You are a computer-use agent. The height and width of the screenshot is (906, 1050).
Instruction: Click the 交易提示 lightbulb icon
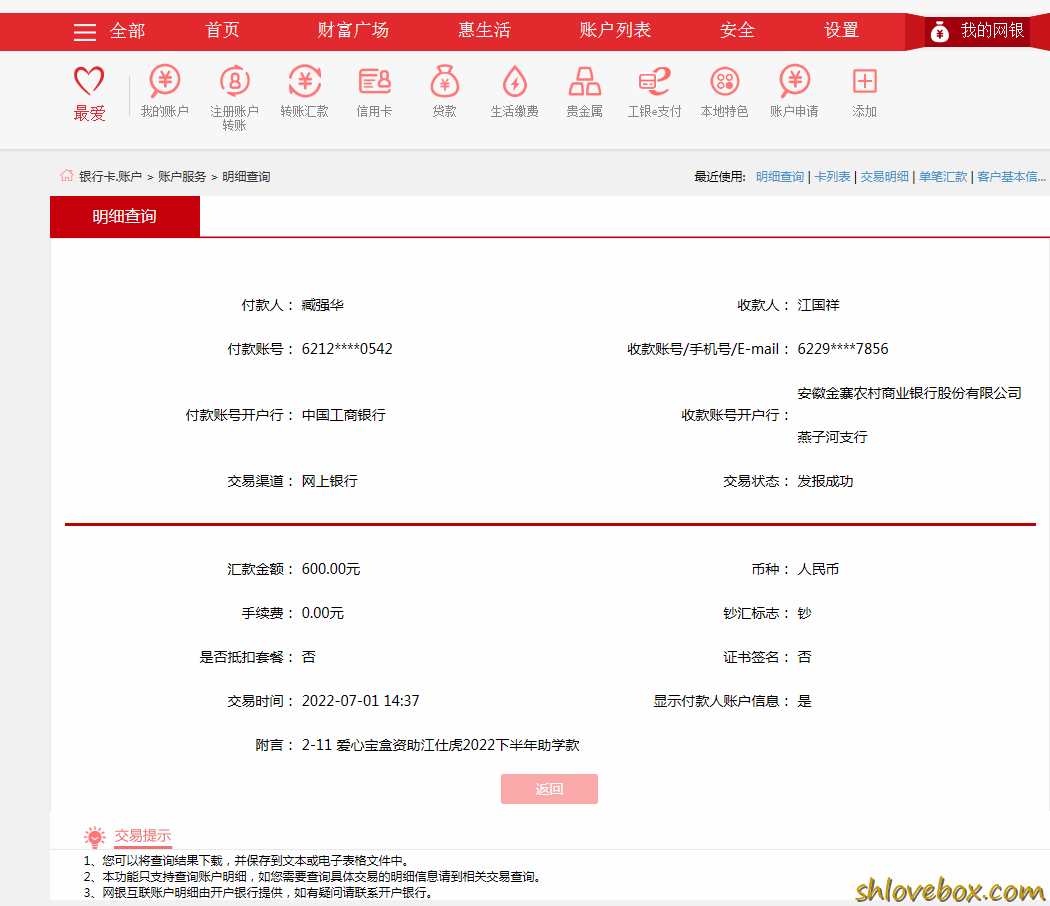tap(94, 836)
